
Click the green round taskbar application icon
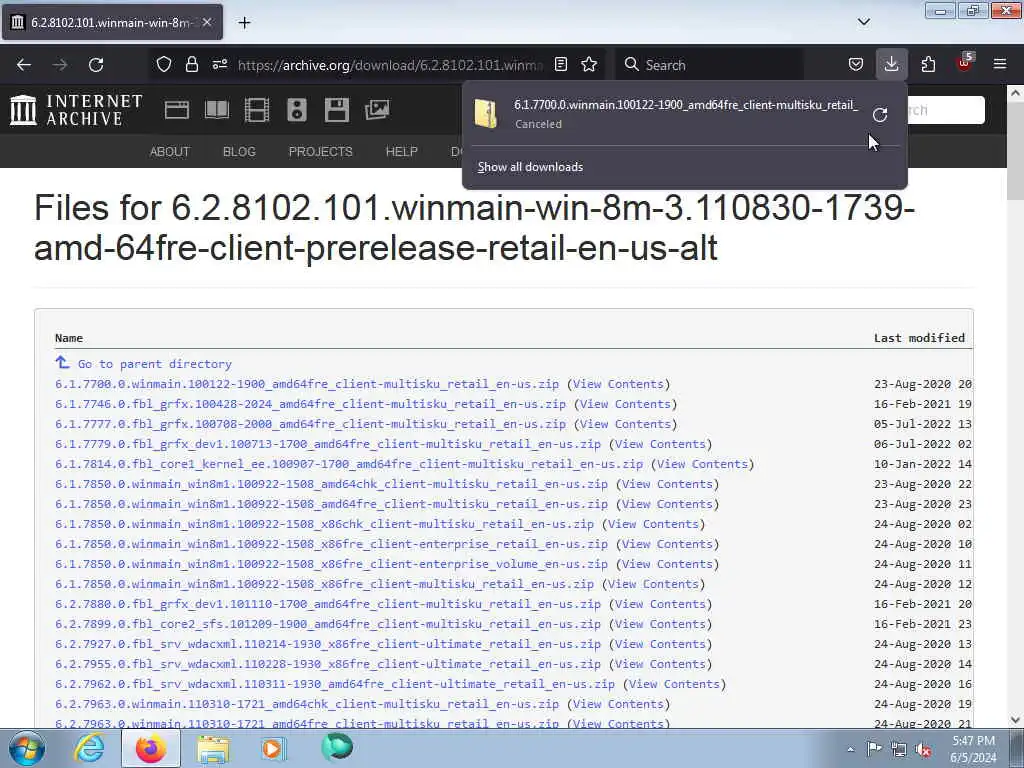(x=337, y=747)
